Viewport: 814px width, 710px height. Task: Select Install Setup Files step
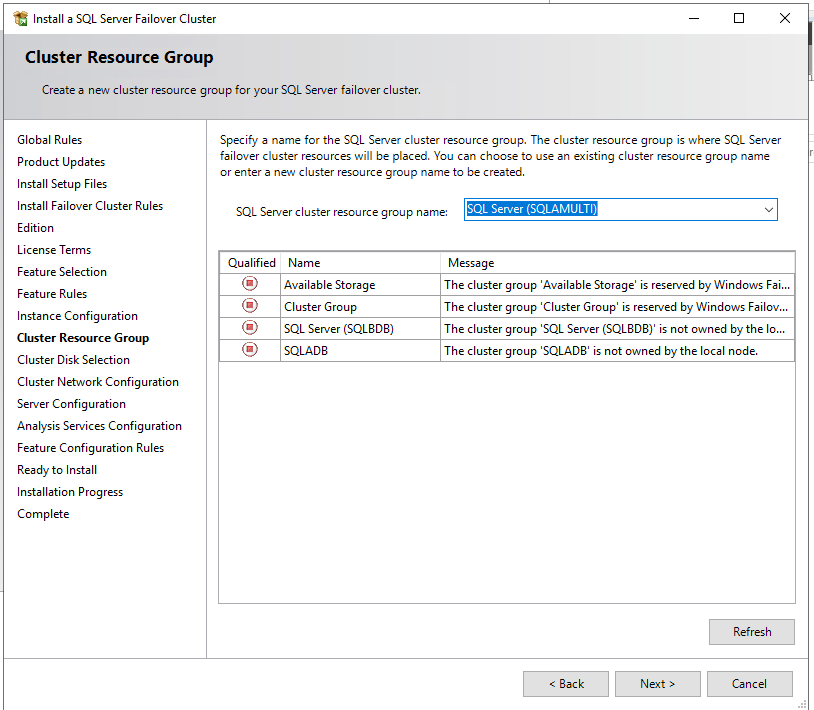tap(62, 184)
